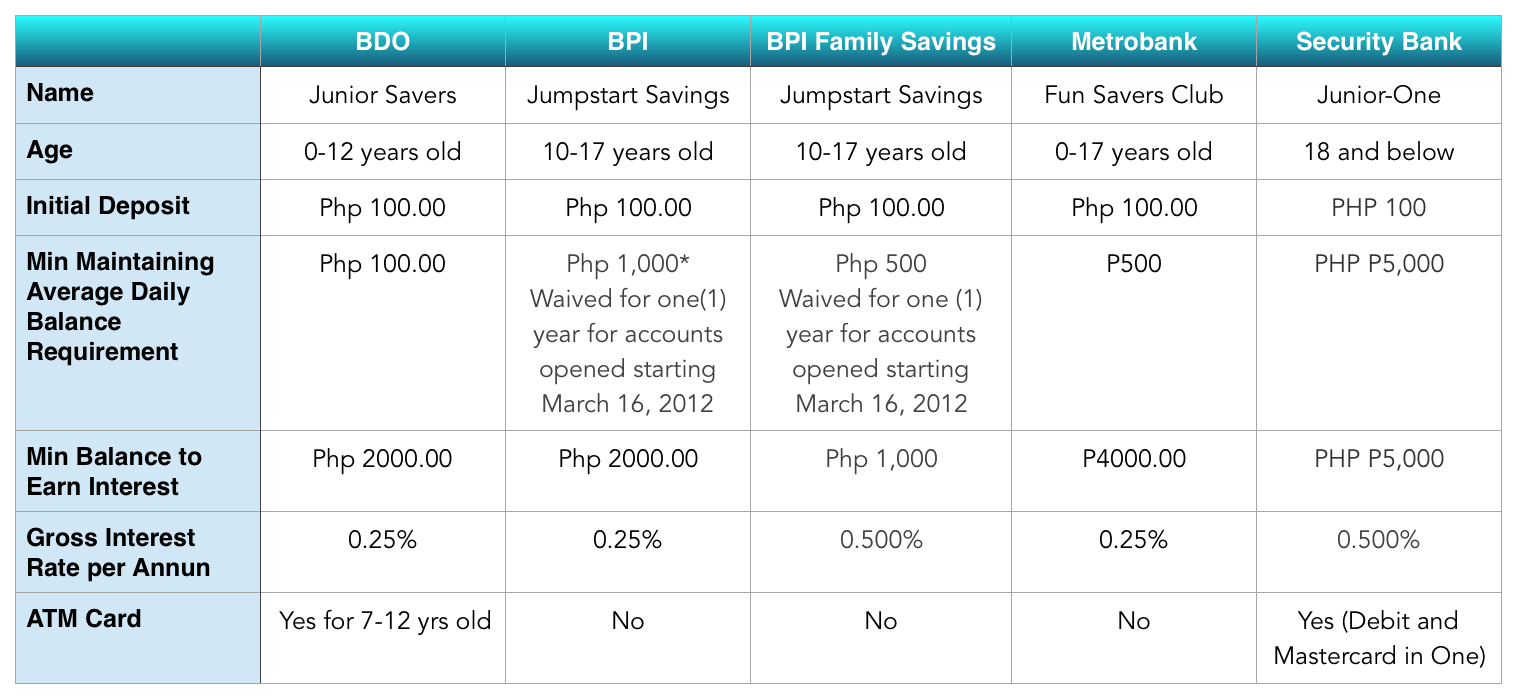Select the 18 and below cell
The width and height of the screenshot is (1522, 700).
1379,152
